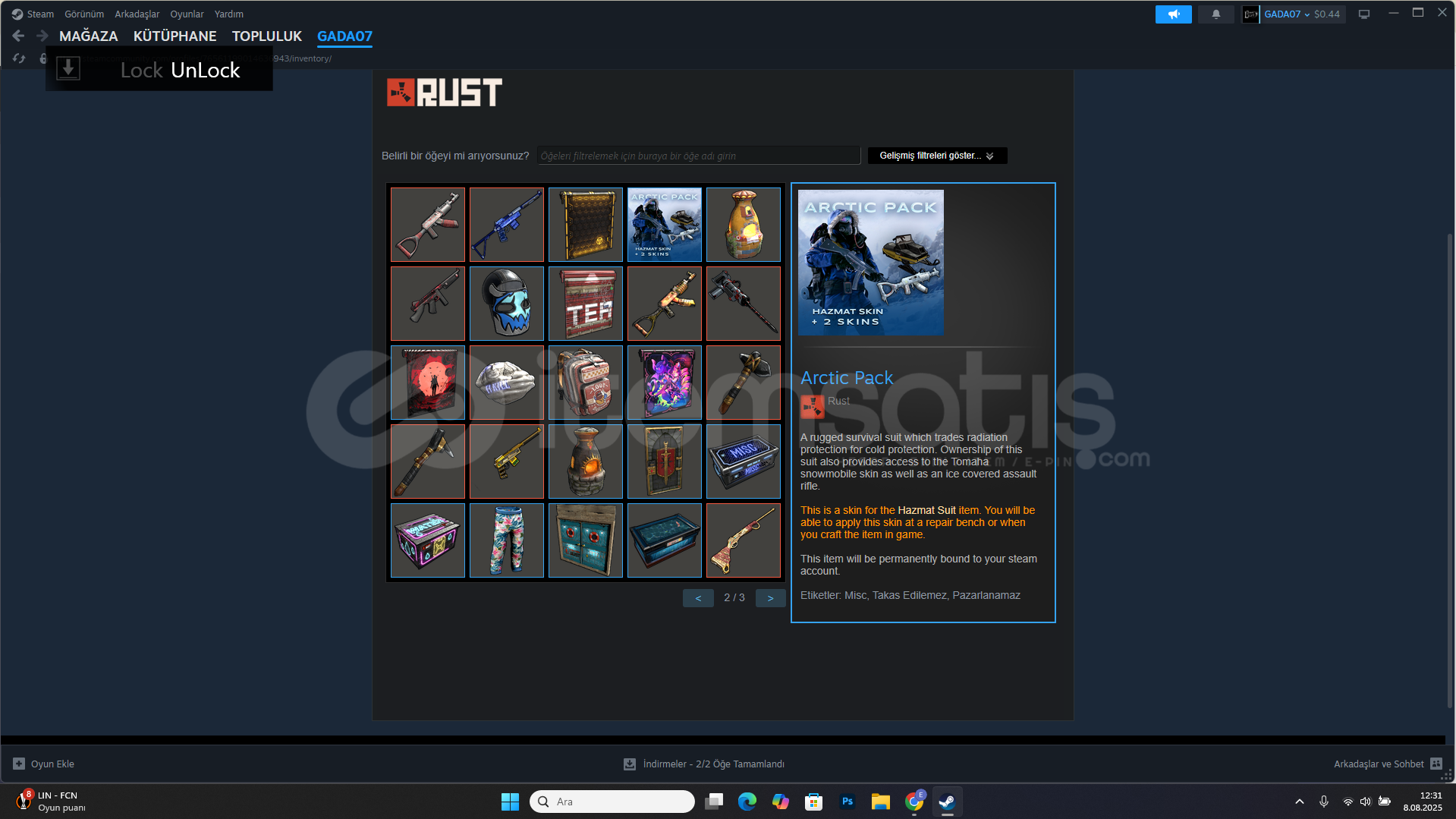Select the blue skull facemask item
This screenshot has width=1456, height=819.
(x=507, y=304)
